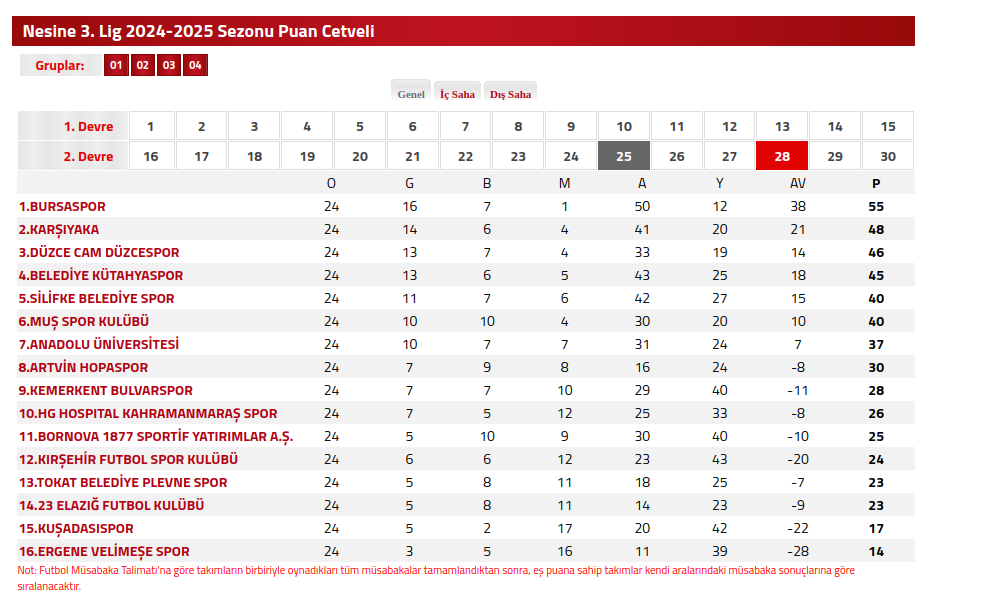
Task: Switch to the Genel tab
Action: click(x=411, y=94)
